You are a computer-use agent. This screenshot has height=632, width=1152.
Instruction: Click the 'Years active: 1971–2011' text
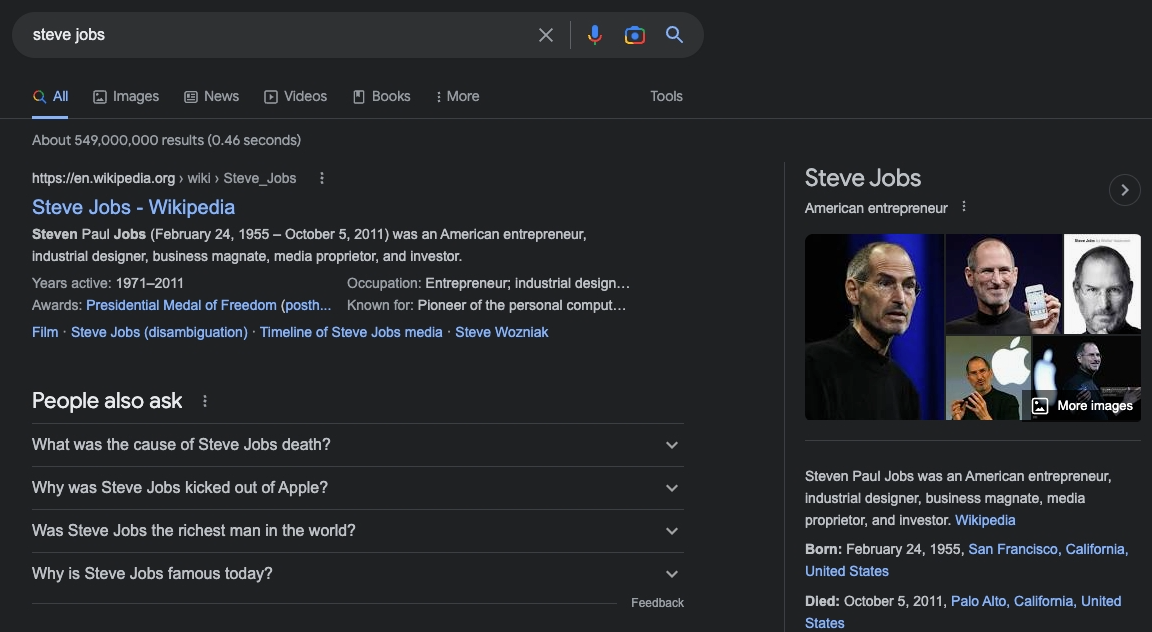coord(108,283)
